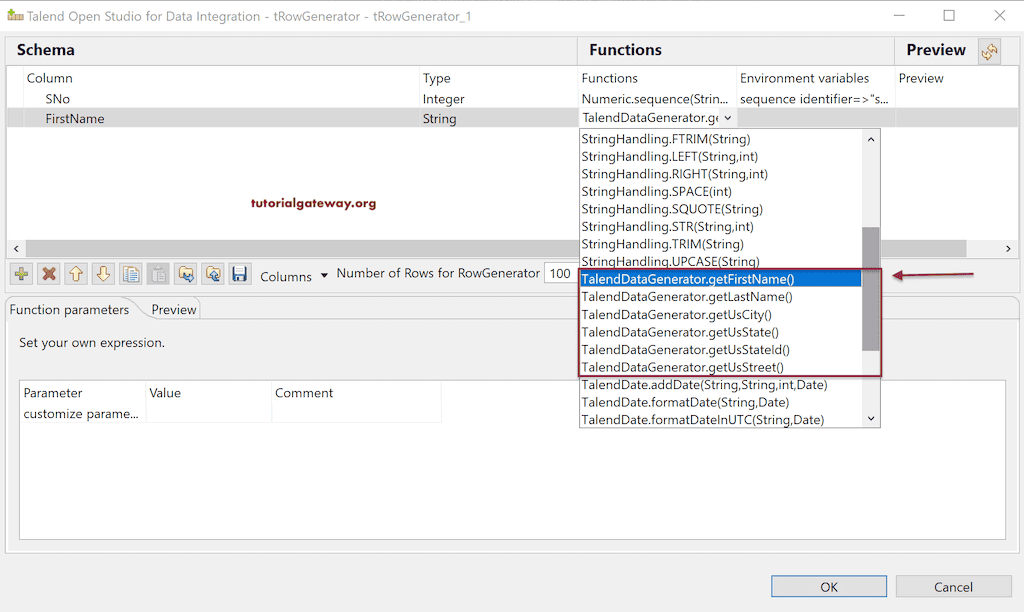Move the column down with the down arrow icon

[103, 274]
